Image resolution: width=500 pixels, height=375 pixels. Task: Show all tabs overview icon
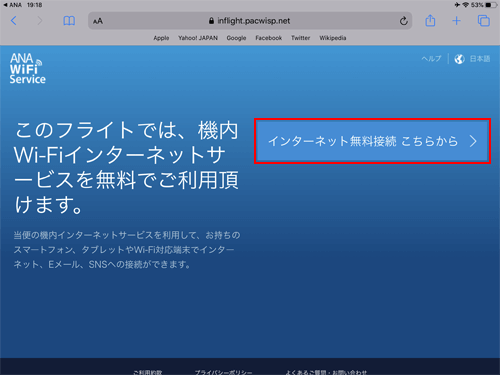(484, 21)
